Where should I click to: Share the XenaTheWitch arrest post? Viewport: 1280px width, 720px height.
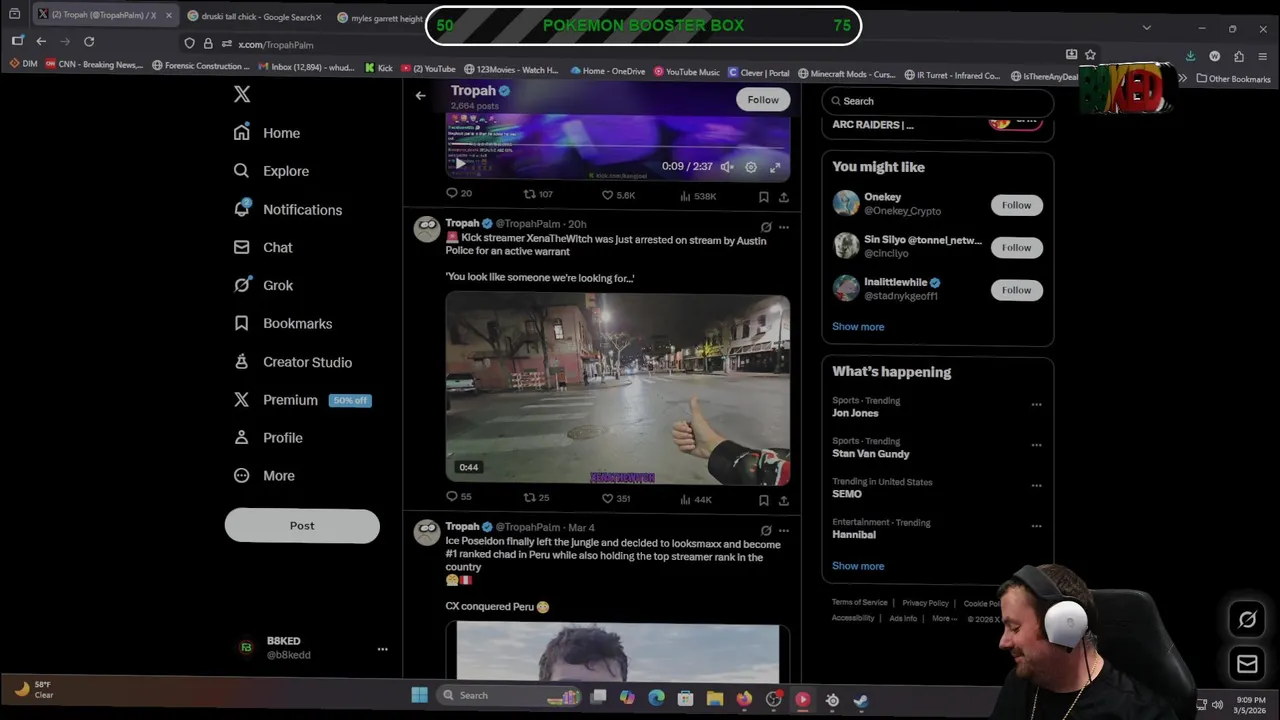pyautogui.click(x=783, y=499)
